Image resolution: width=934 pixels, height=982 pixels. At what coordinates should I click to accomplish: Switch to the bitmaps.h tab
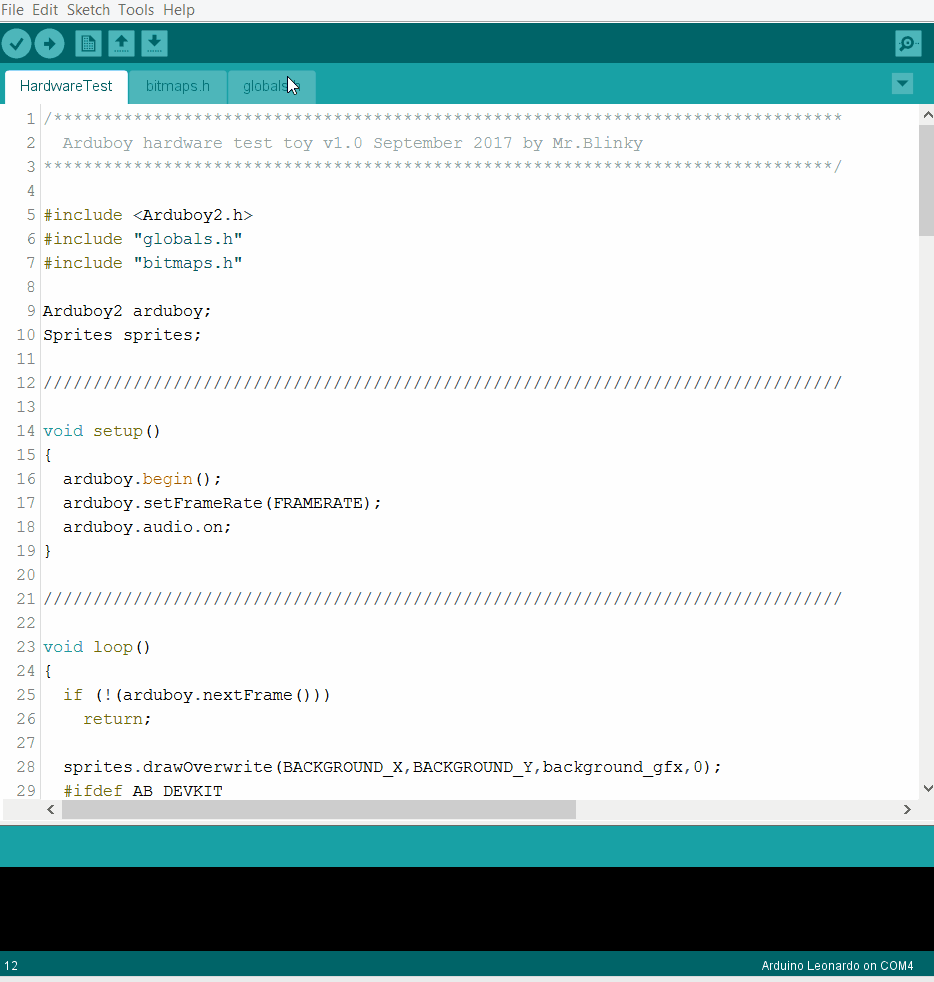178,86
